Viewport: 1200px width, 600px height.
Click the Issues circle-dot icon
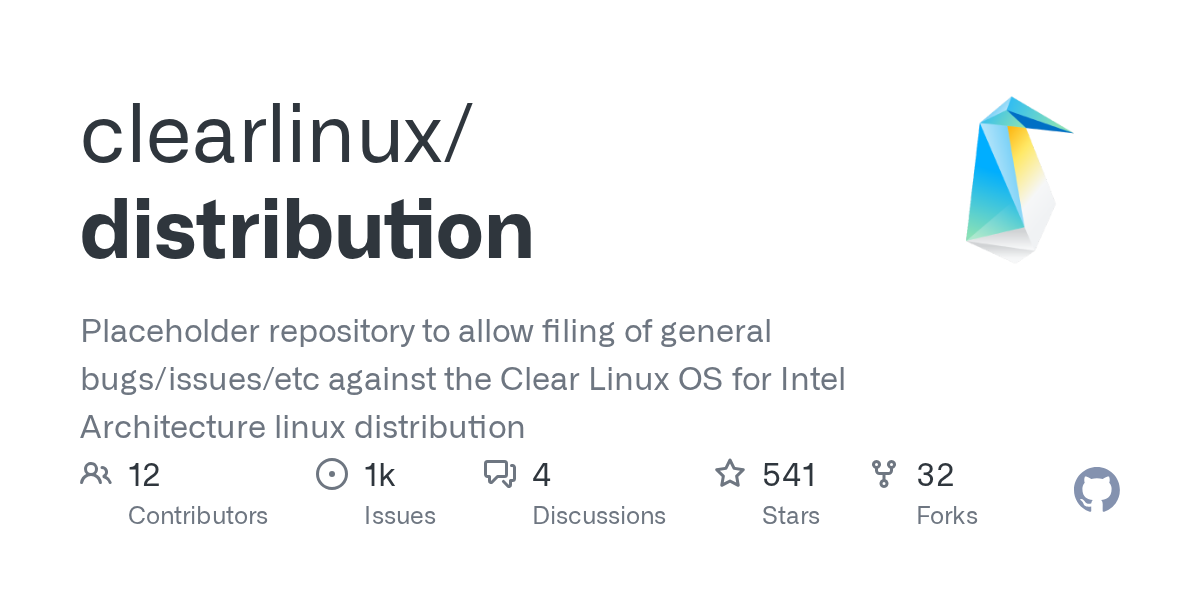click(331, 474)
